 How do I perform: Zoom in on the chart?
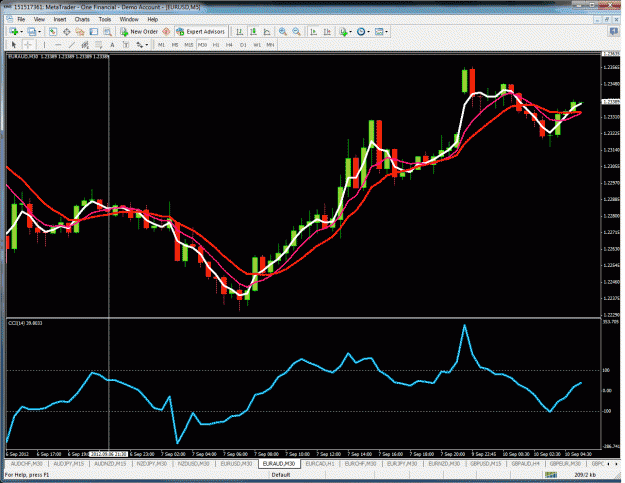pos(283,31)
